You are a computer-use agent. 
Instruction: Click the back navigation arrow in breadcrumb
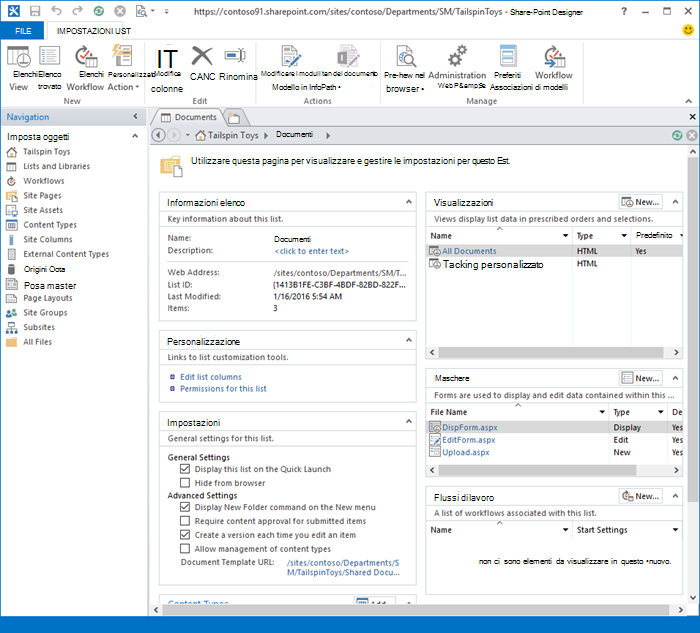pyautogui.click(x=158, y=135)
